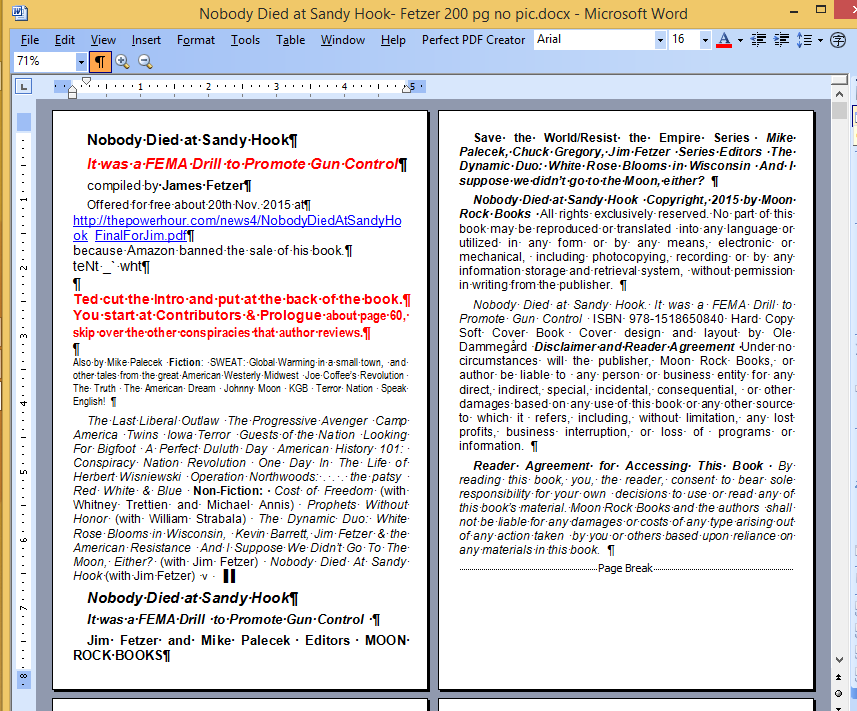Open the View menu
This screenshot has width=857, height=711.
[103, 40]
